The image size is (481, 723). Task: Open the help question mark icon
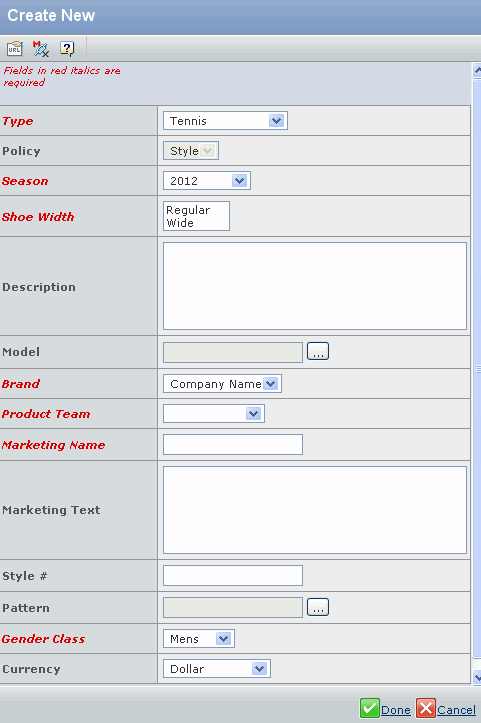pyautogui.click(x=67, y=48)
